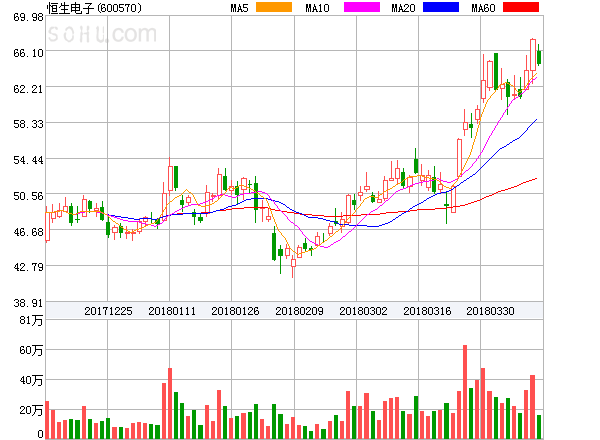Screen dimensions: 600x440
Task: Click the MA20 legend label
Action: (403, 8)
